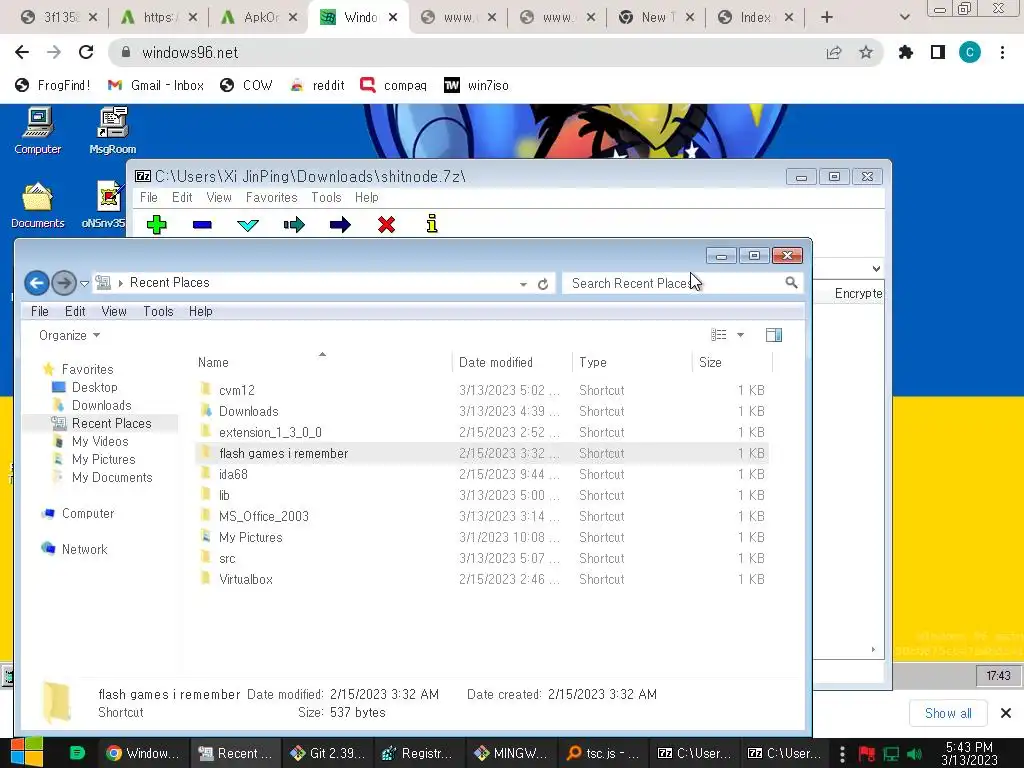Open Chrome profile avatar C
Viewport: 1024px width, 768px height.
pos(970,52)
